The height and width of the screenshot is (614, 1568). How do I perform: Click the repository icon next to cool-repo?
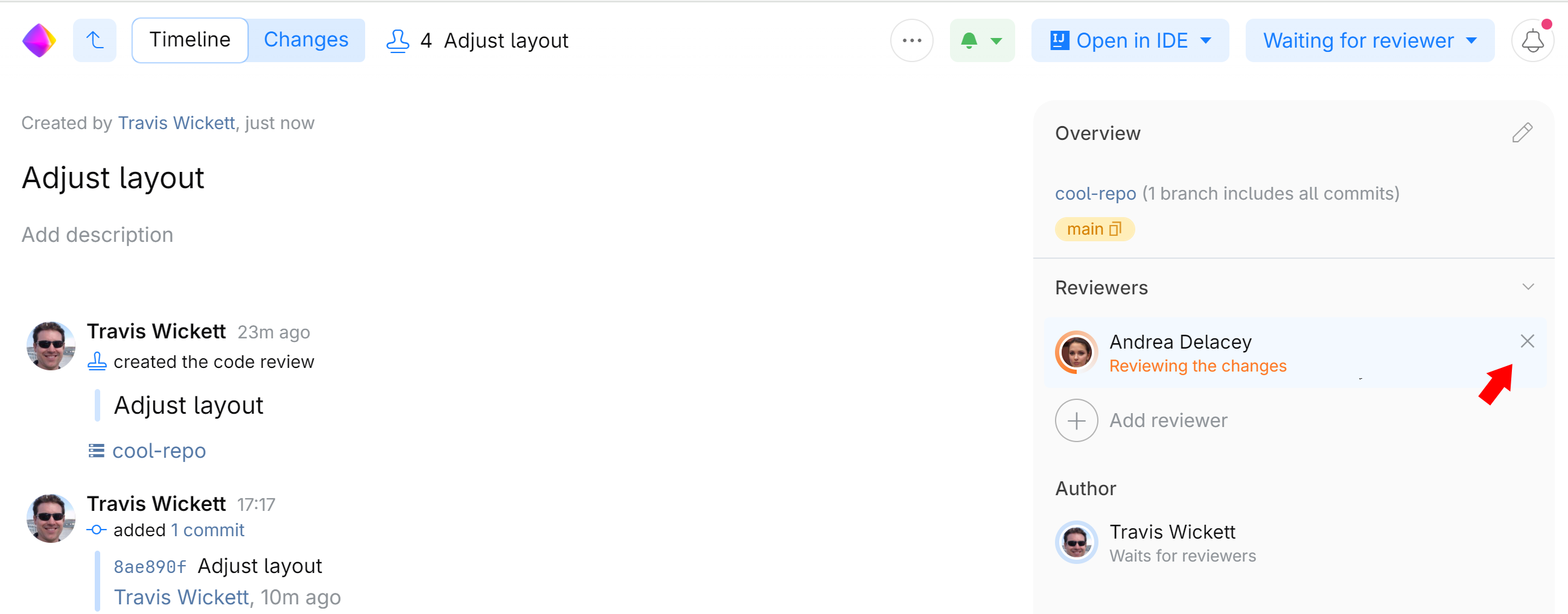pyautogui.click(x=95, y=451)
